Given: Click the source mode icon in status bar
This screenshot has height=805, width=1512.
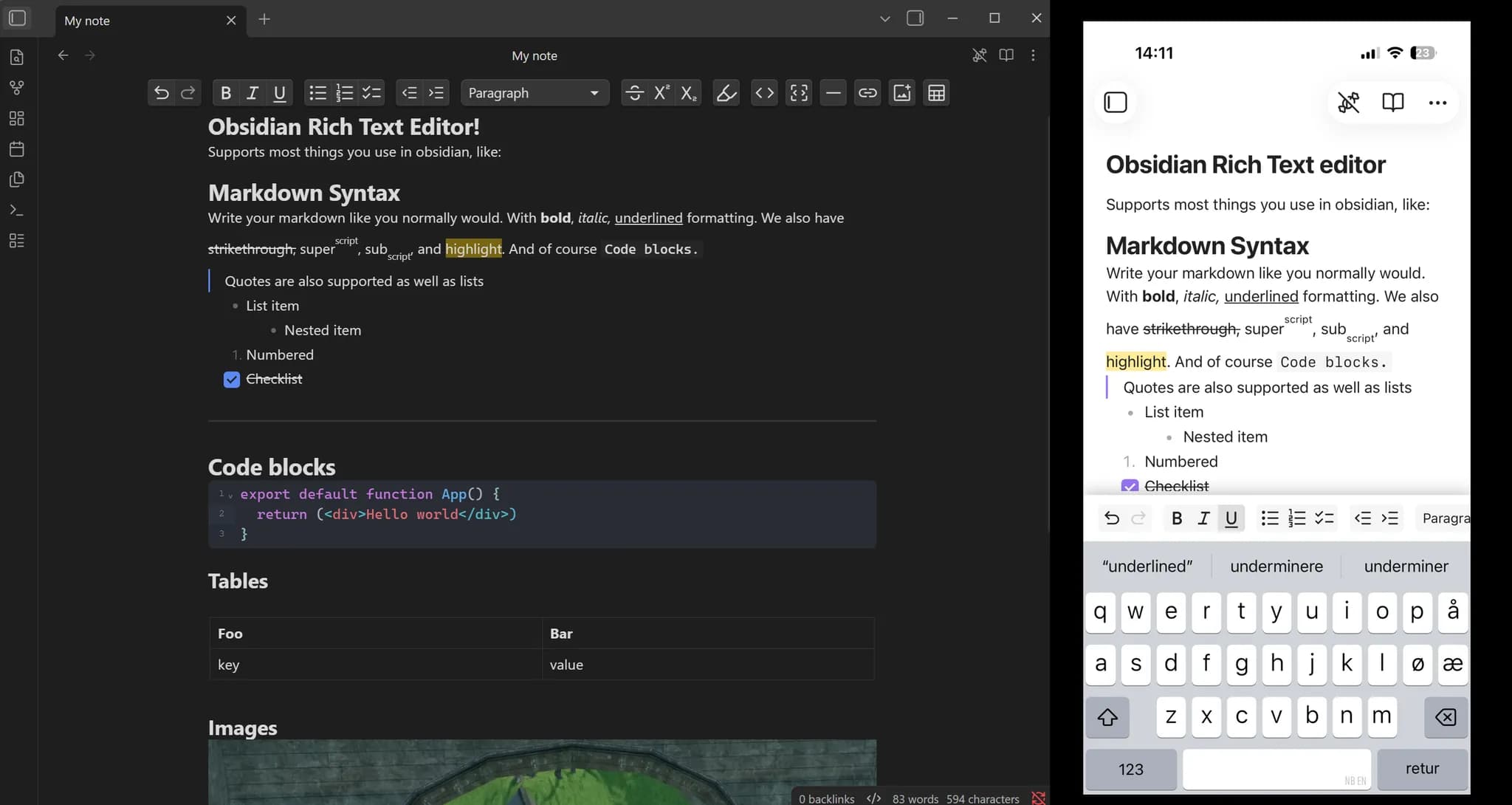Looking at the screenshot, I should coord(873,798).
